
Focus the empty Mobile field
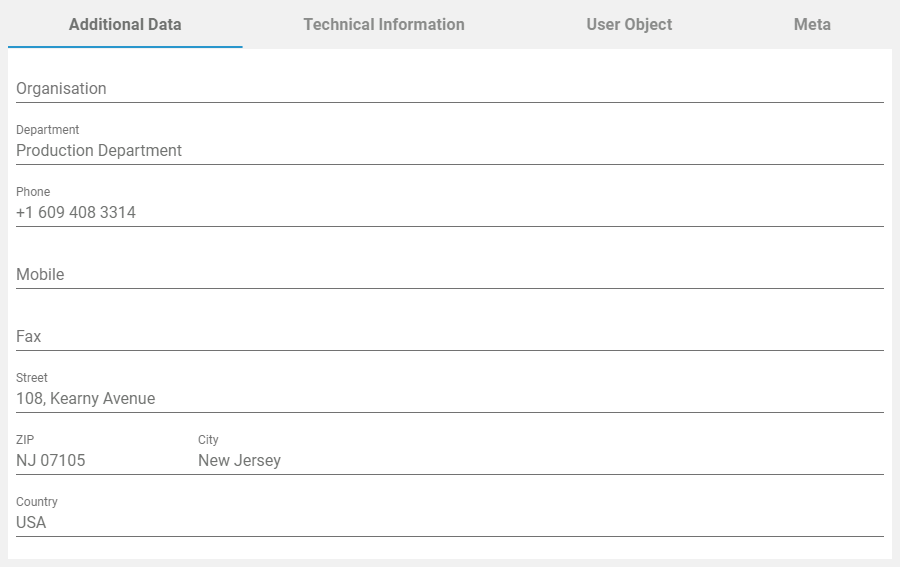point(449,274)
